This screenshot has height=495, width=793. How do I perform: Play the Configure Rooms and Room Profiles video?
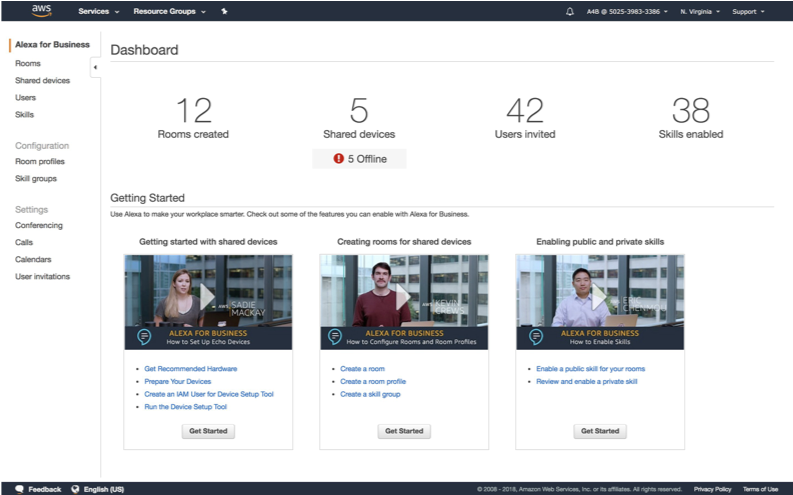(403, 296)
